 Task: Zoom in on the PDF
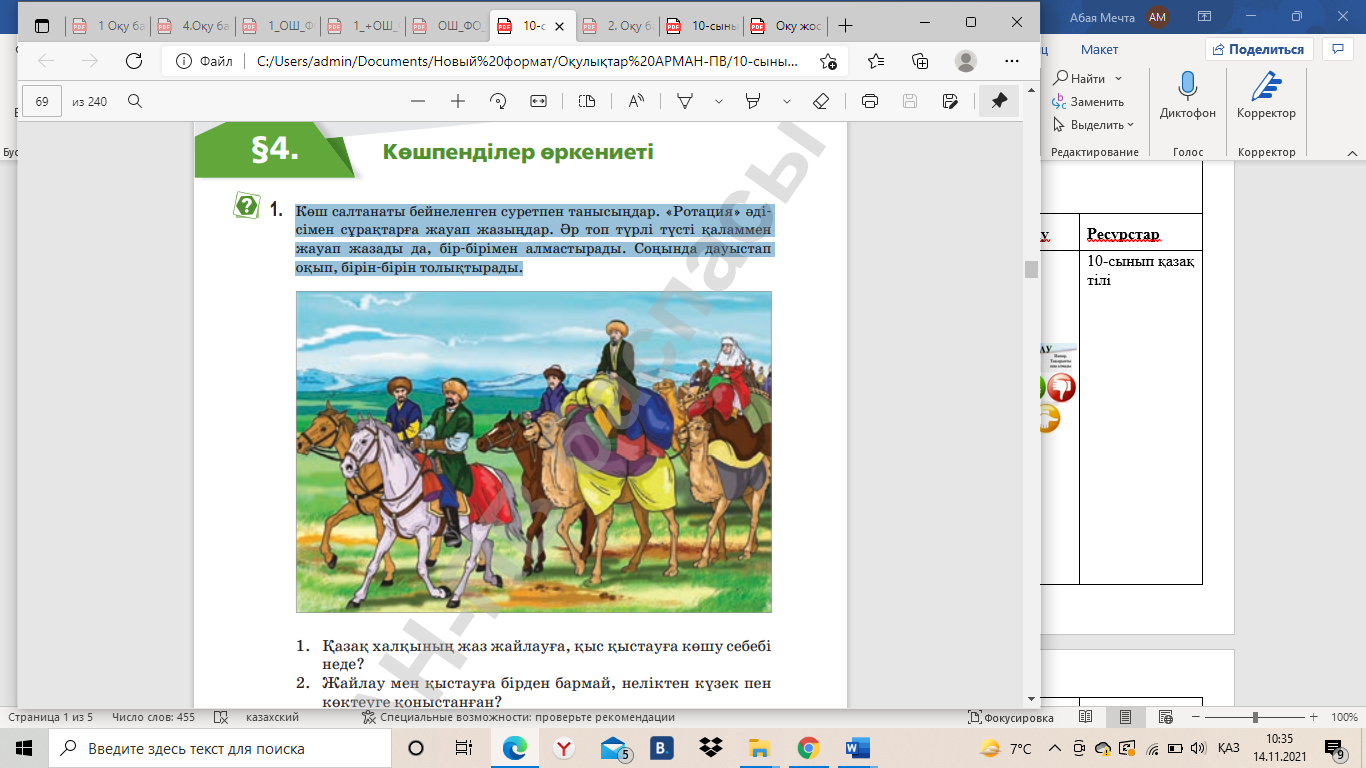coord(458,101)
